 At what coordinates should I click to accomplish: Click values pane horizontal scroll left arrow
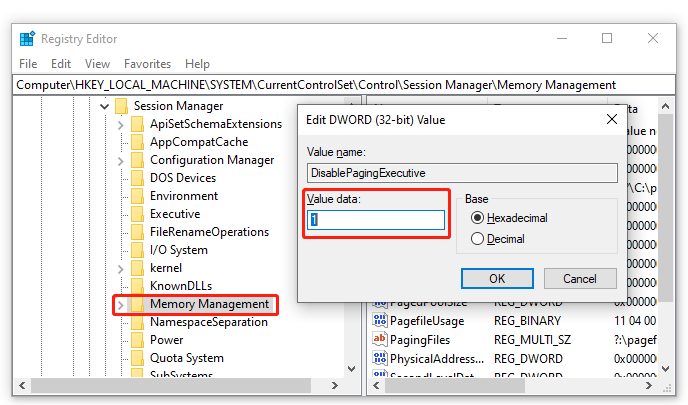coord(376,386)
